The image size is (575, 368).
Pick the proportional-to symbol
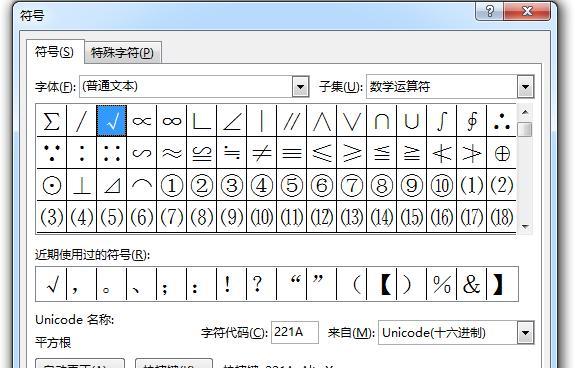pos(142,121)
